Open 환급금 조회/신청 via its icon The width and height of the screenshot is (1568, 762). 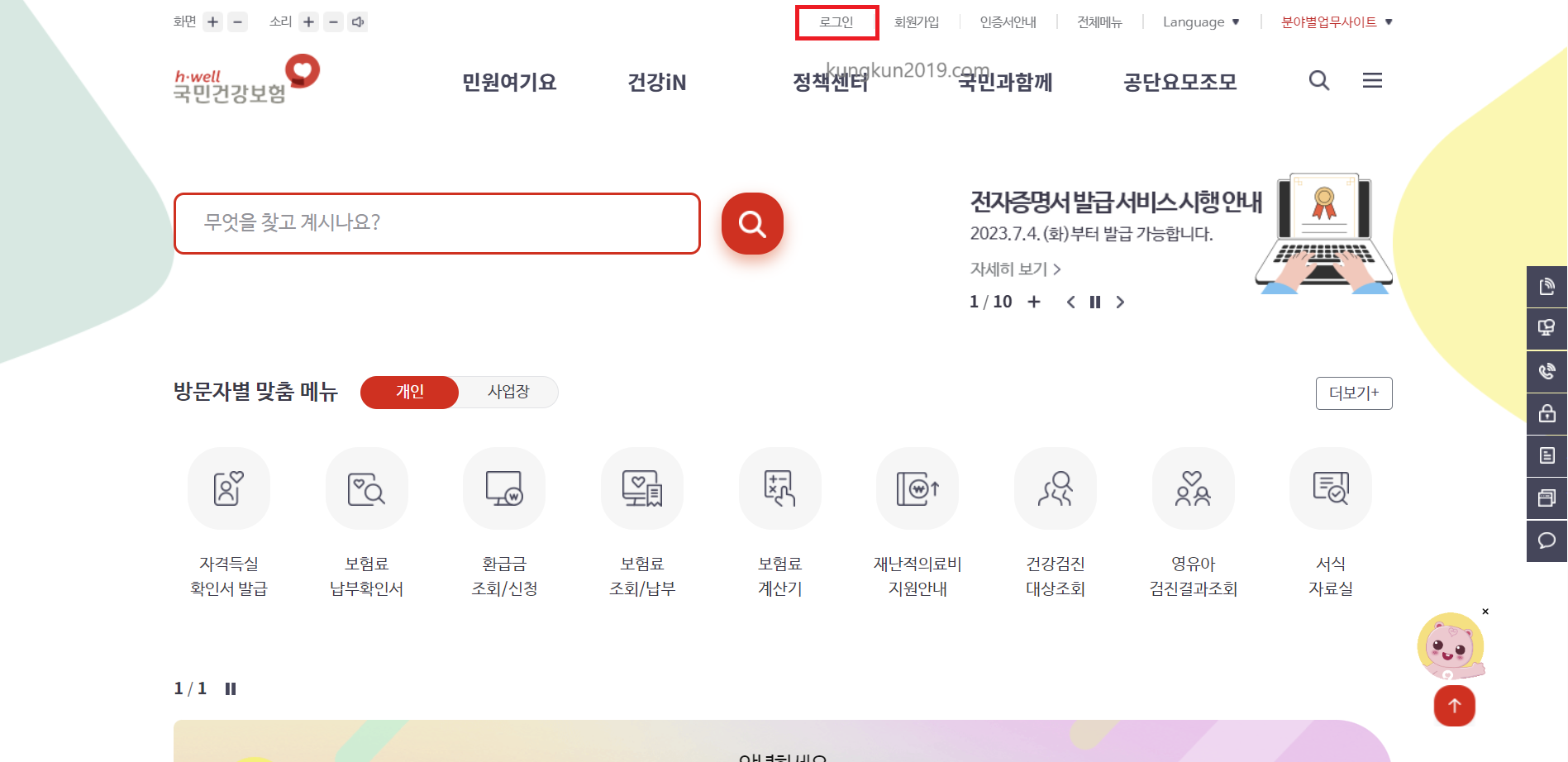504,488
